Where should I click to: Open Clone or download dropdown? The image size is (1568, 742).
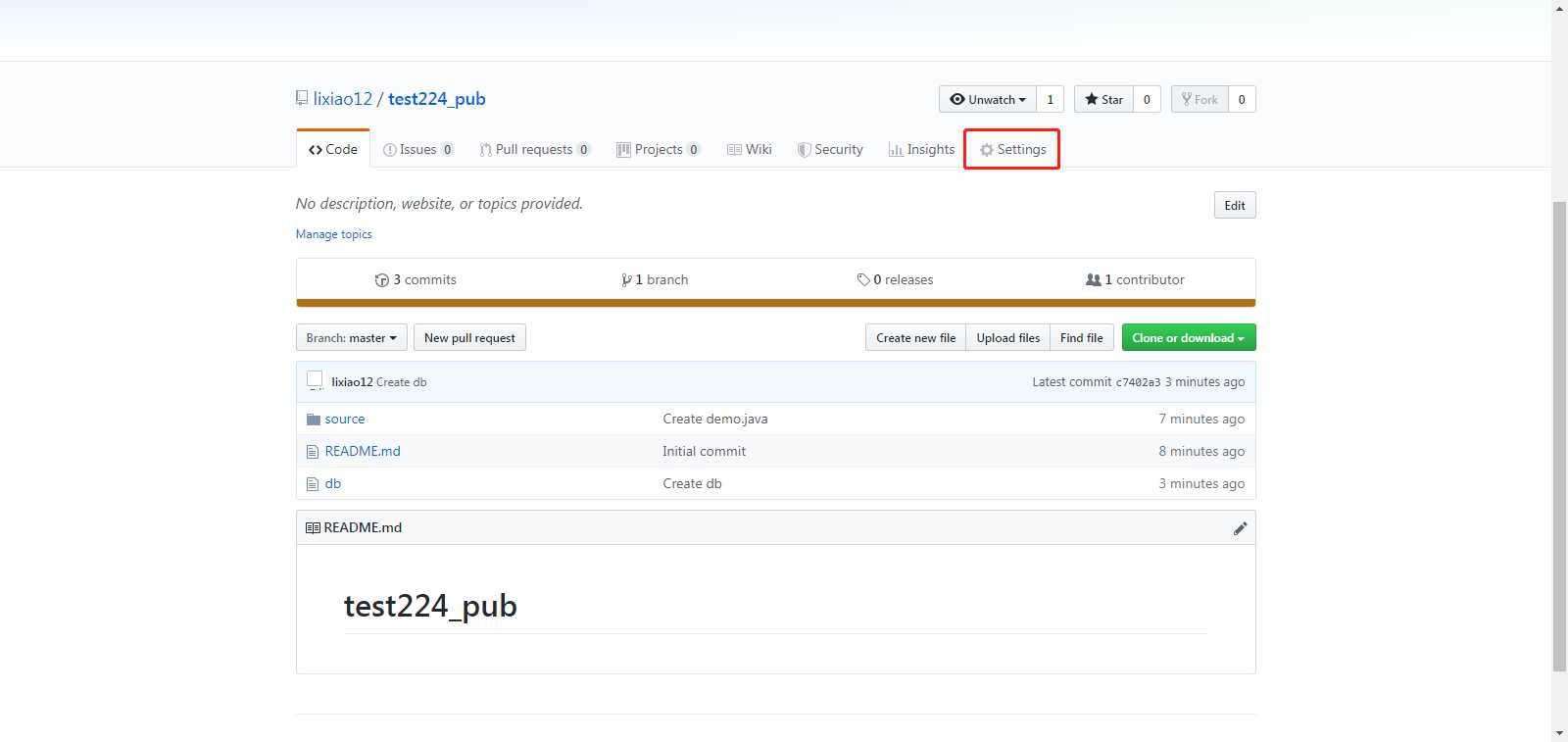click(1189, 337)
